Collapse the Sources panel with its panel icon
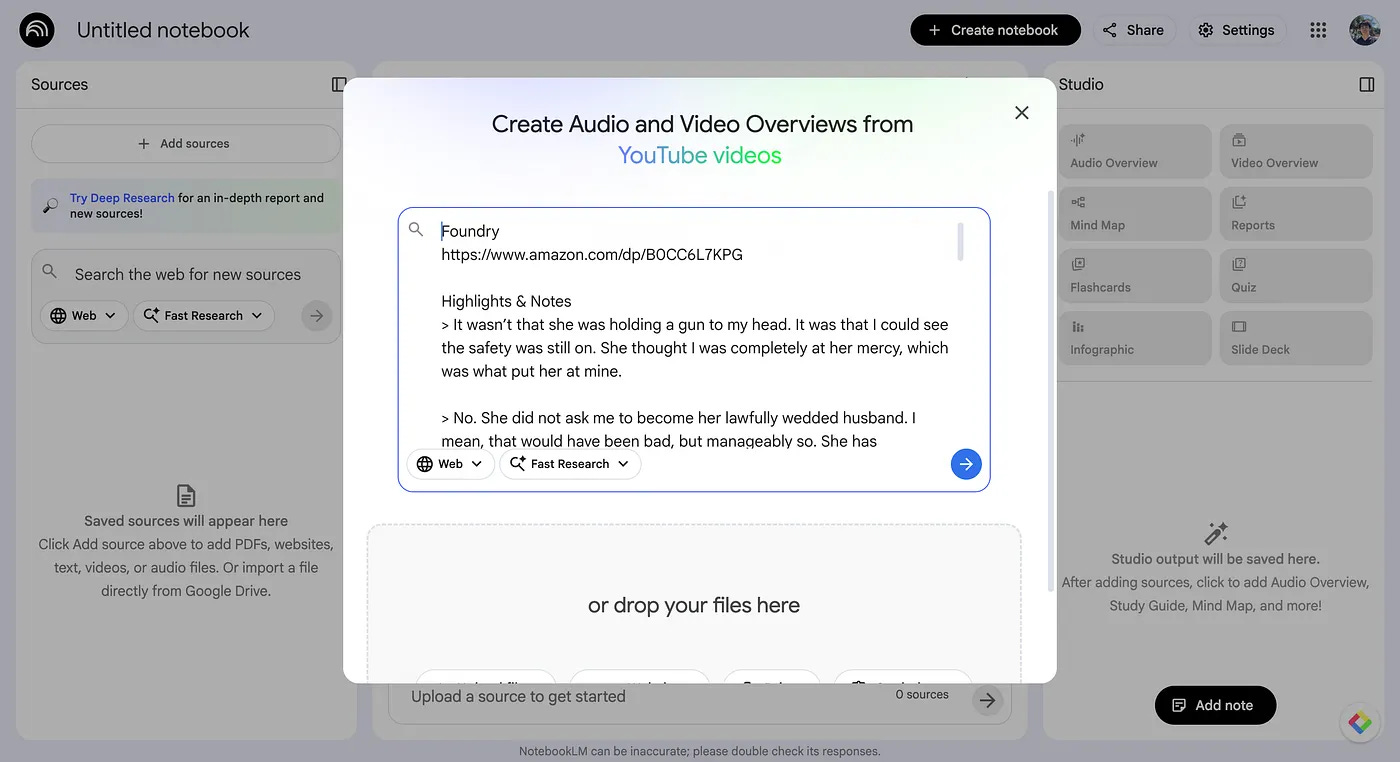 pyautogui.click(x=339, y=84)
